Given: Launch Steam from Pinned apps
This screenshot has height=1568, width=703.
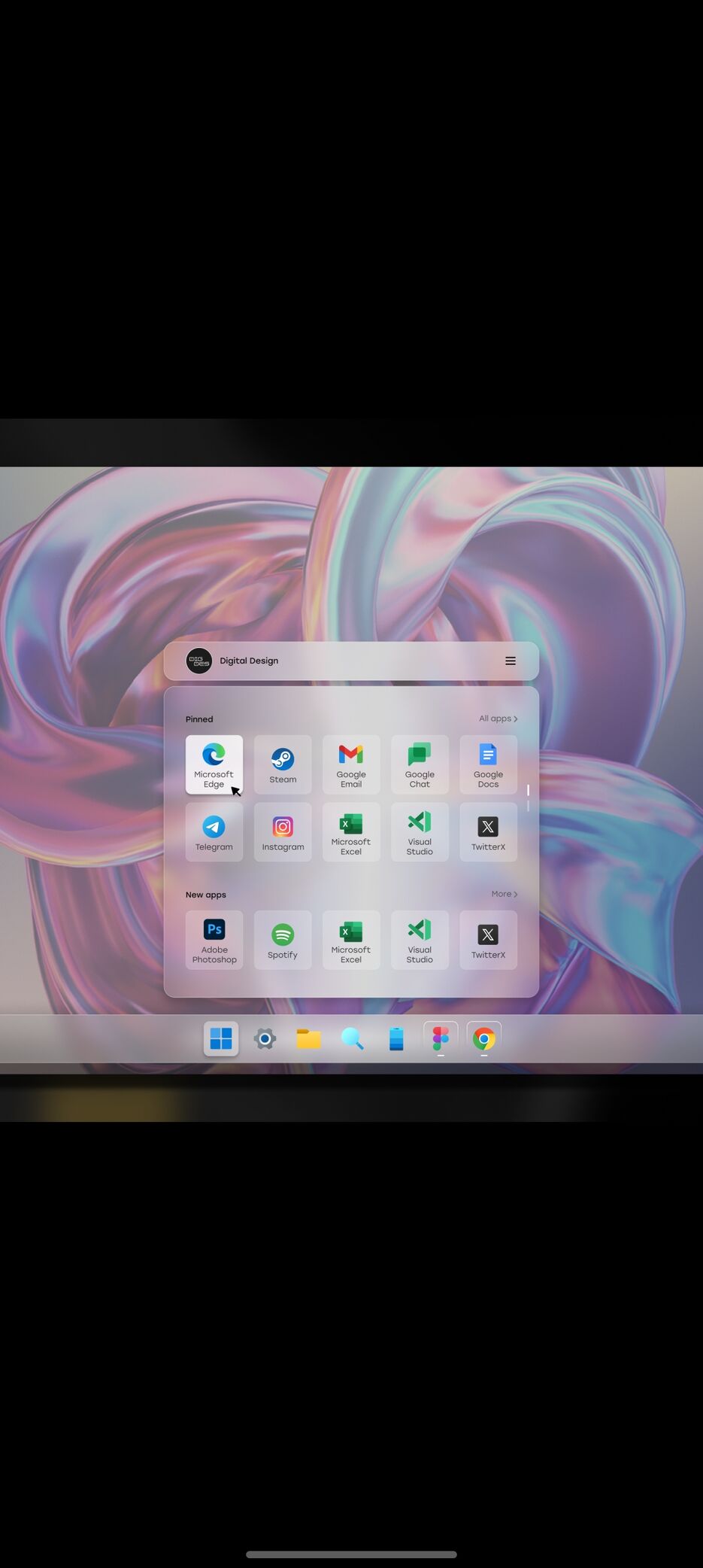Looking at the screenshot, I should tap(283, 764).
